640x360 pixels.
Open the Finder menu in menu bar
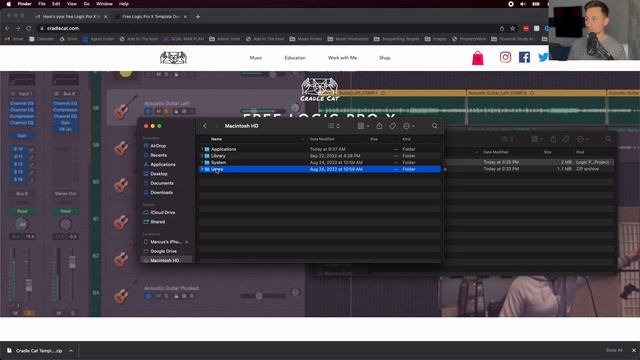pos(24,4)
